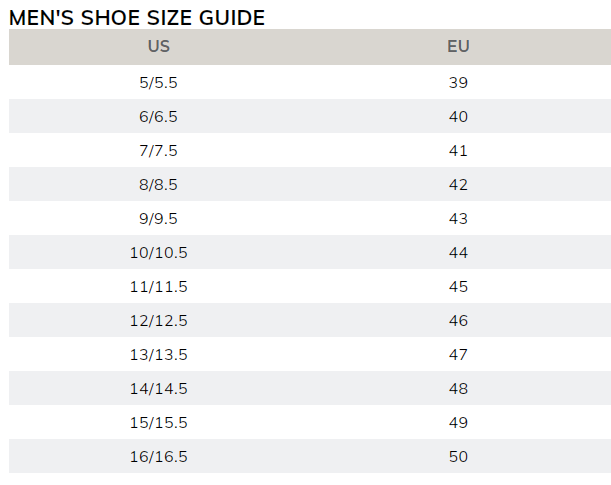This screenshot has width=611, height=485.
Task: Select the US size 5/5.5 cell
Action: pos(158,83)
